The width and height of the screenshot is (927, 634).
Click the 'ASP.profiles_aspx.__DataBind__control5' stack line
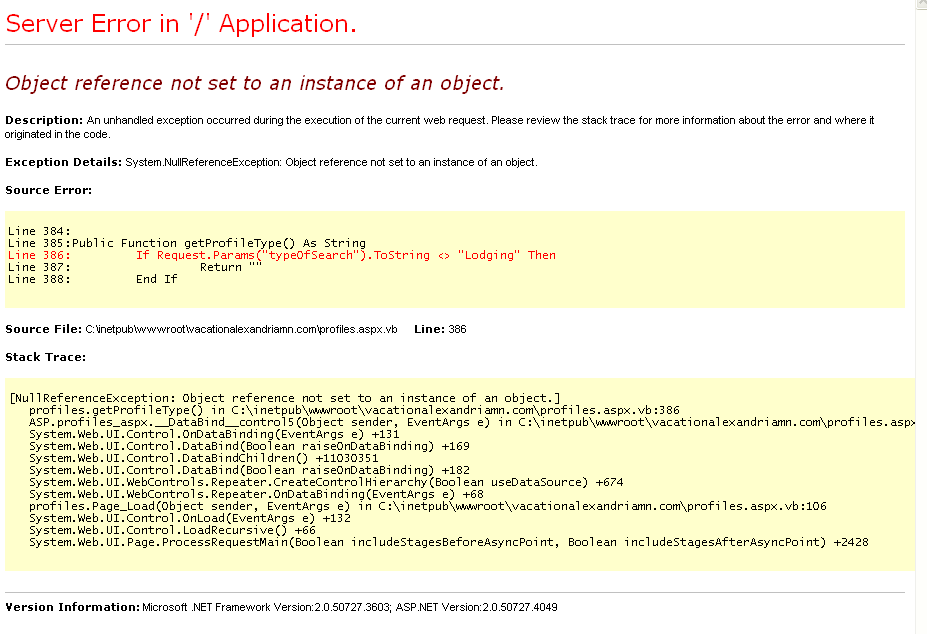[x=472, y=422]
